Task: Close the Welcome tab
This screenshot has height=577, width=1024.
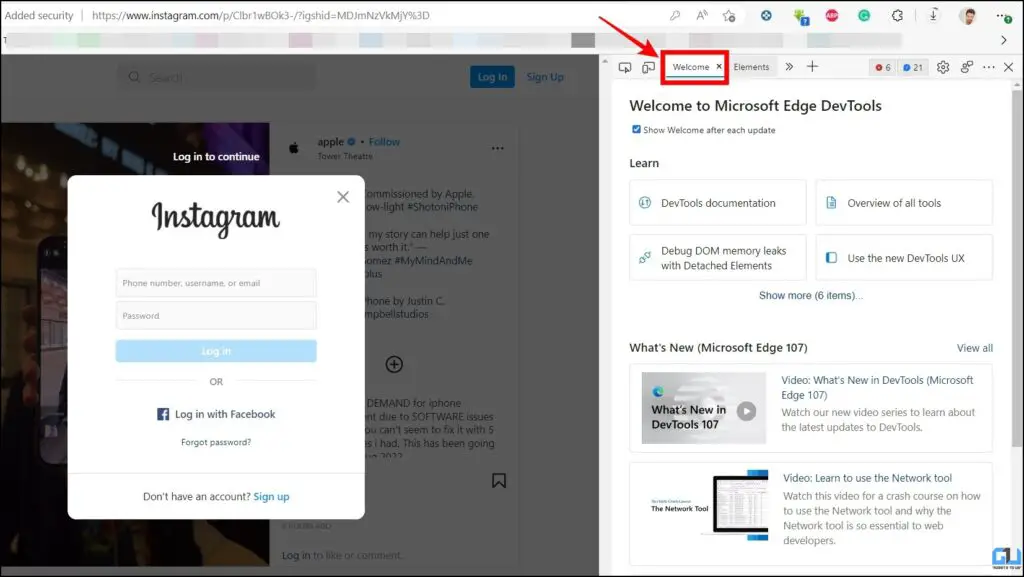Action: coord(719,67)
